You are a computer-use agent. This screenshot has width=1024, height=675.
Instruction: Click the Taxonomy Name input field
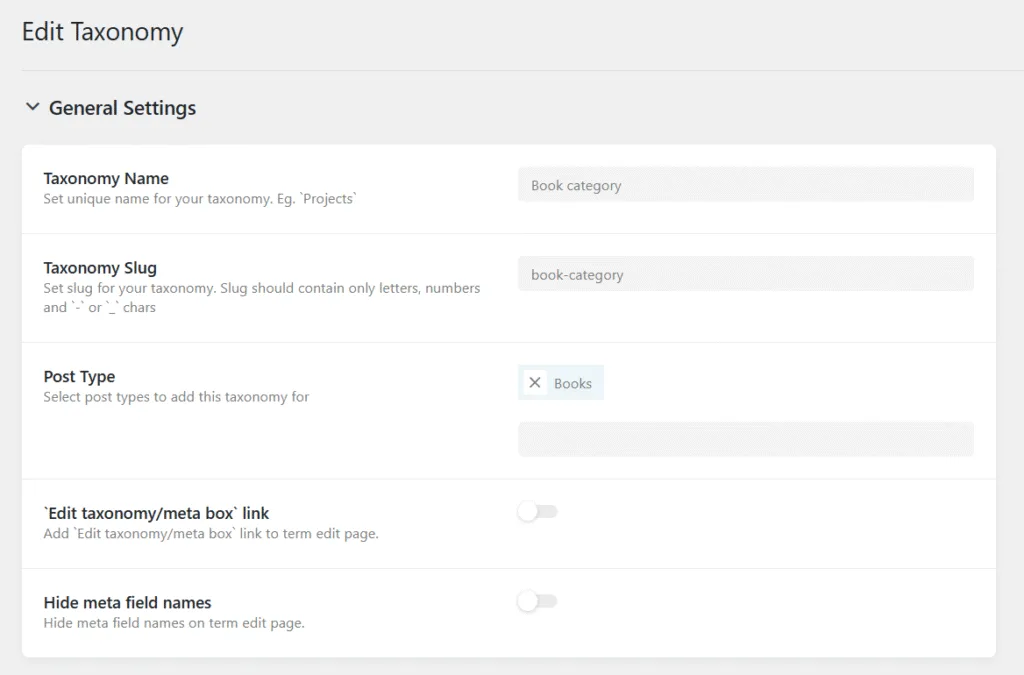tap(745, 185)
